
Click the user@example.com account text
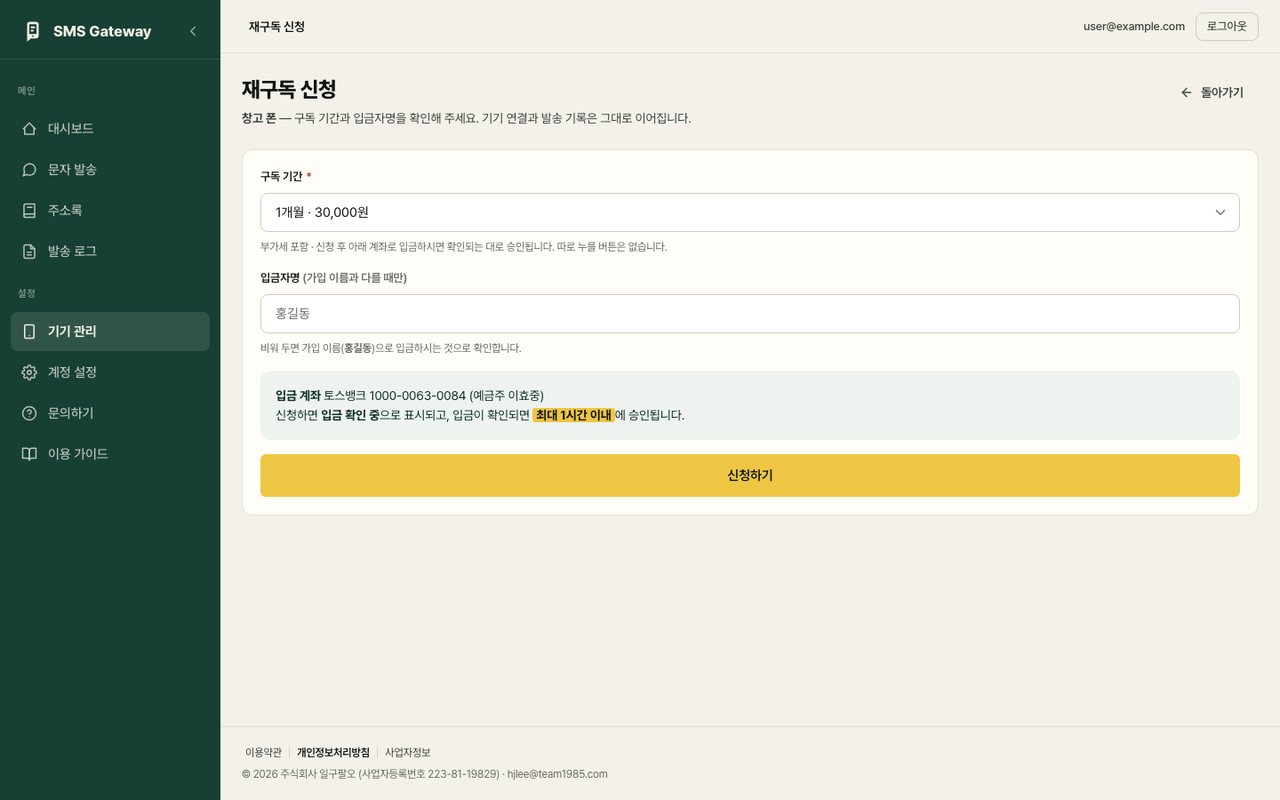[1134, 27]
